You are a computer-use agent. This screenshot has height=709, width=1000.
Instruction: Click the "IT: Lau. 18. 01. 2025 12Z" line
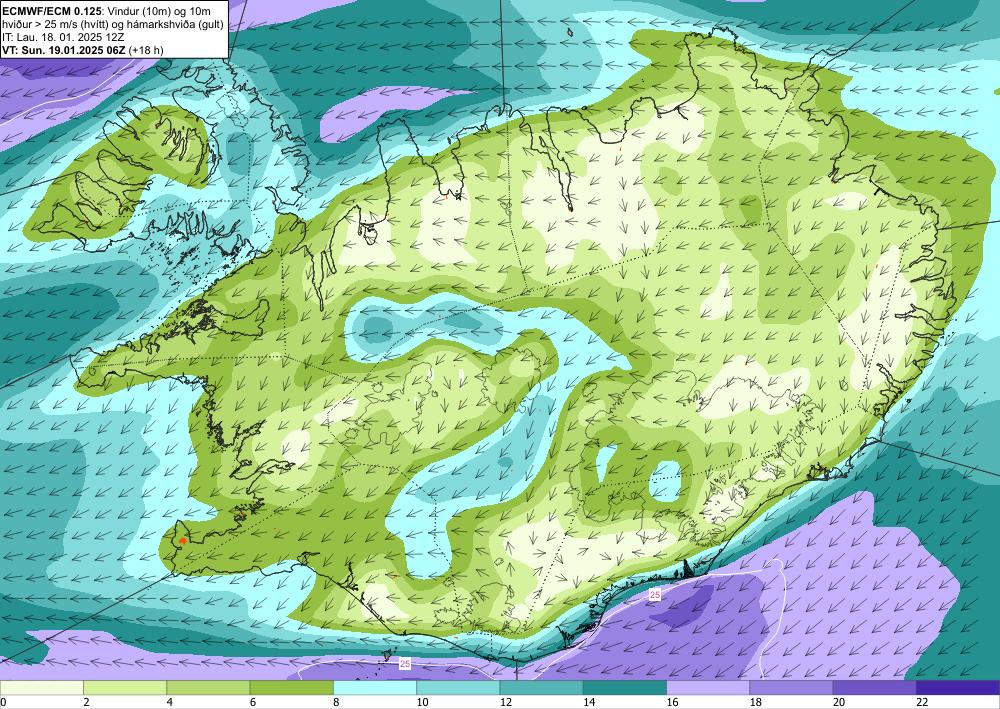(63, 37)
